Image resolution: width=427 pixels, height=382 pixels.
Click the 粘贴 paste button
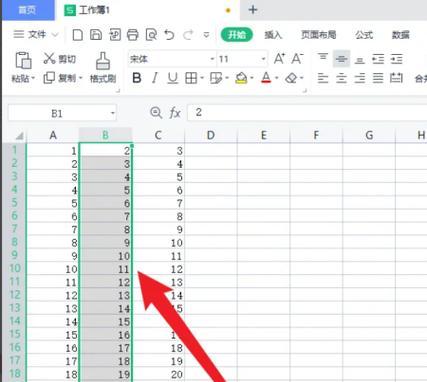(23, 67)
